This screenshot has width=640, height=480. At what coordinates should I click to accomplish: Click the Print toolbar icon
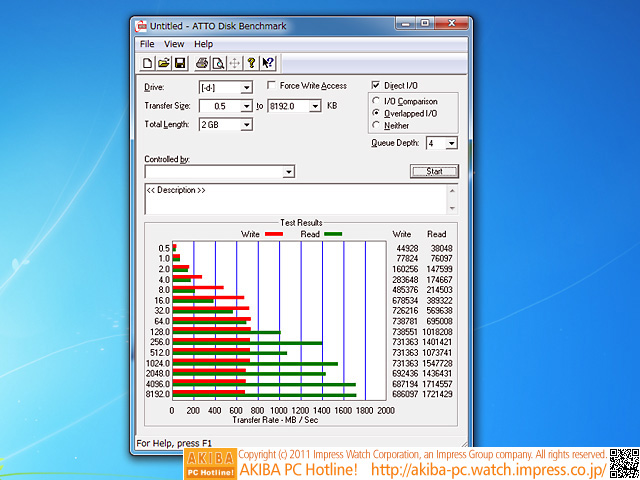[x=201, y=63]
